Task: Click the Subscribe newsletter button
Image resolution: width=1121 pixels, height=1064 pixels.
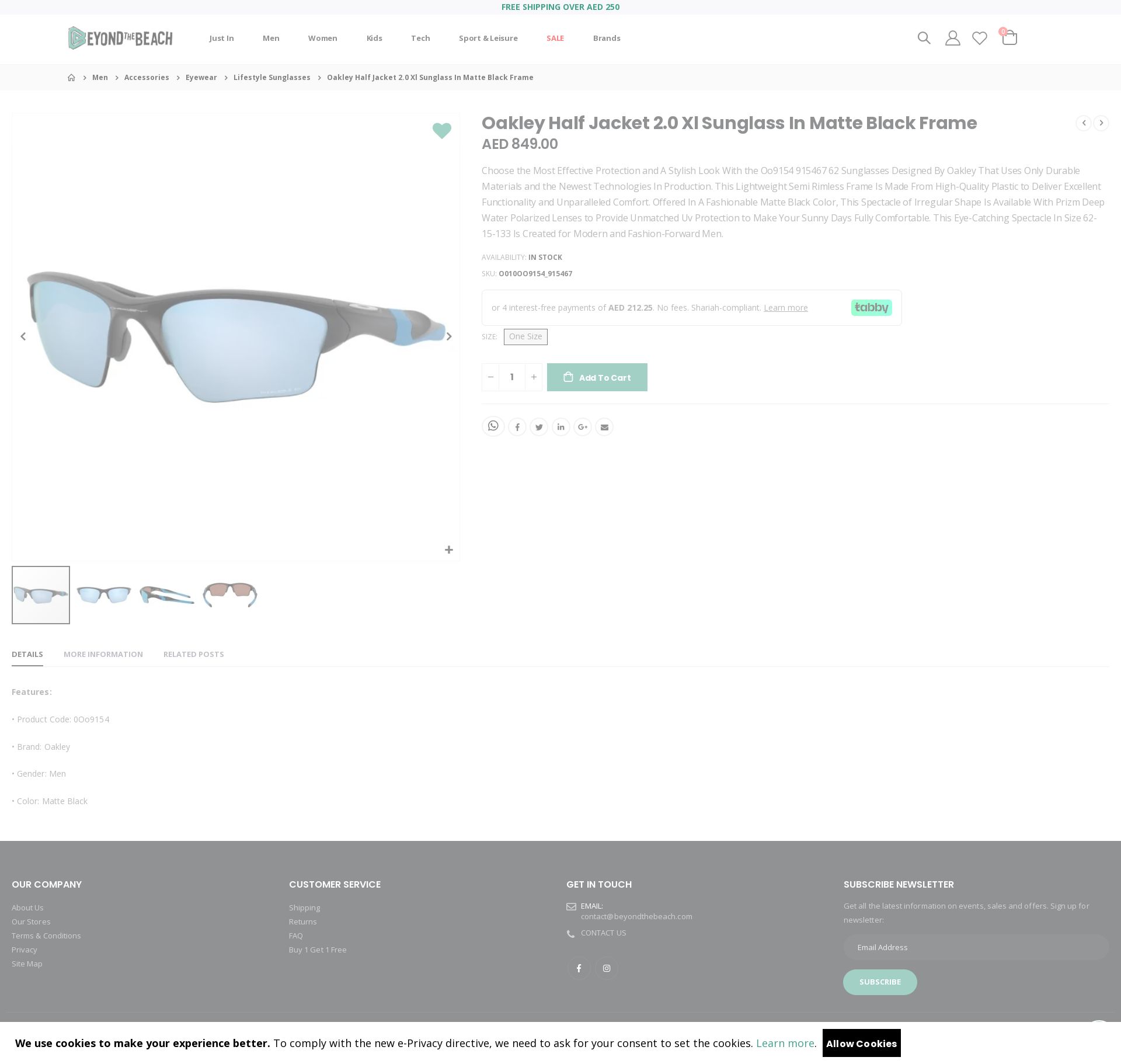Action: (880, 982)
